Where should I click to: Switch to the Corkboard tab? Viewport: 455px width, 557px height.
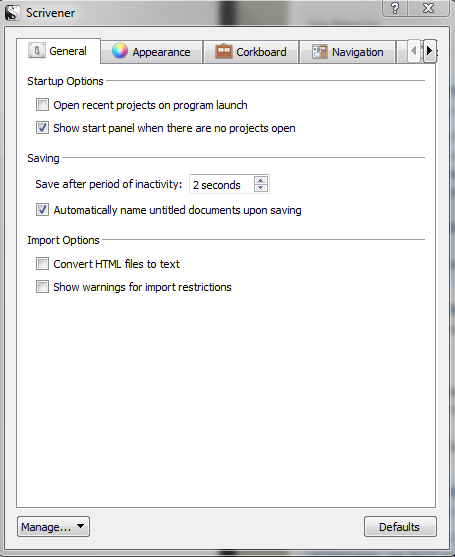click(x=251, y=52)
